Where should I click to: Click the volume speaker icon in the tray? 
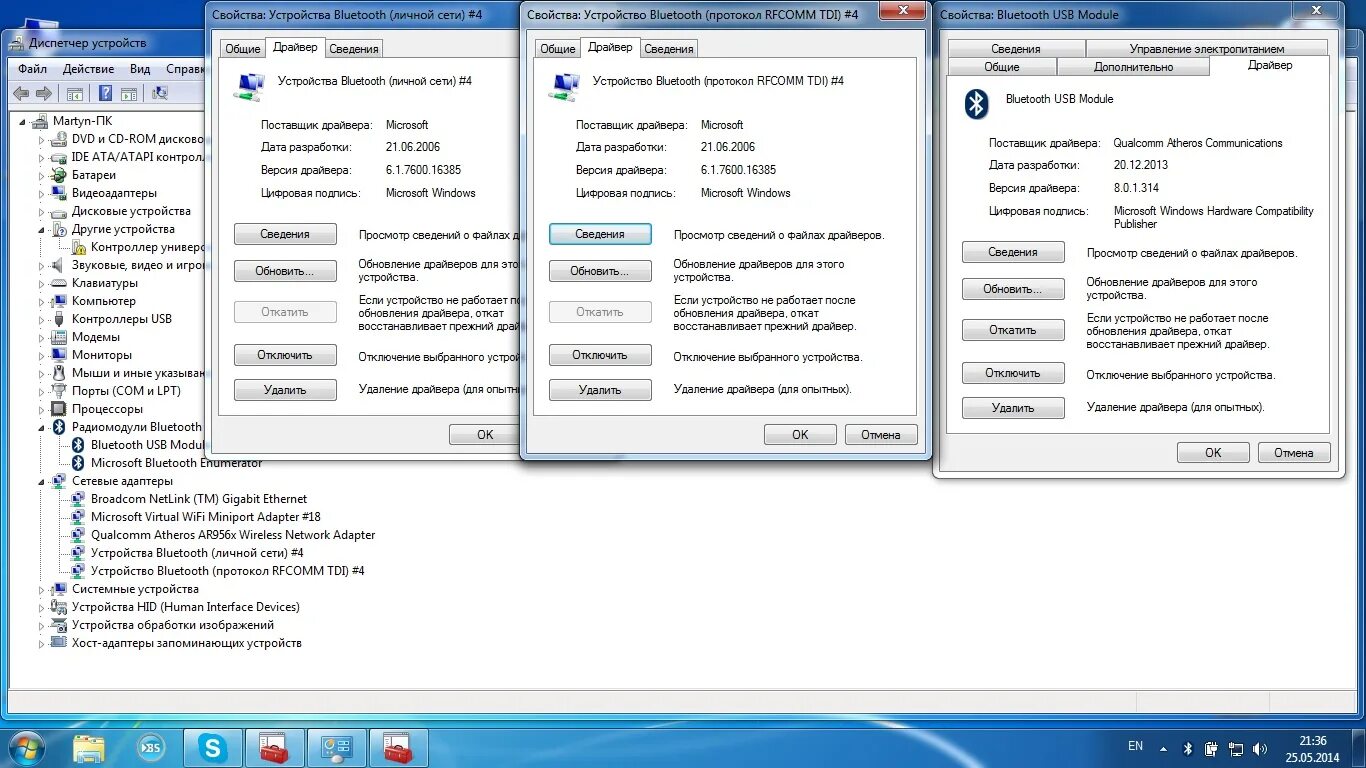[1259, 747]
